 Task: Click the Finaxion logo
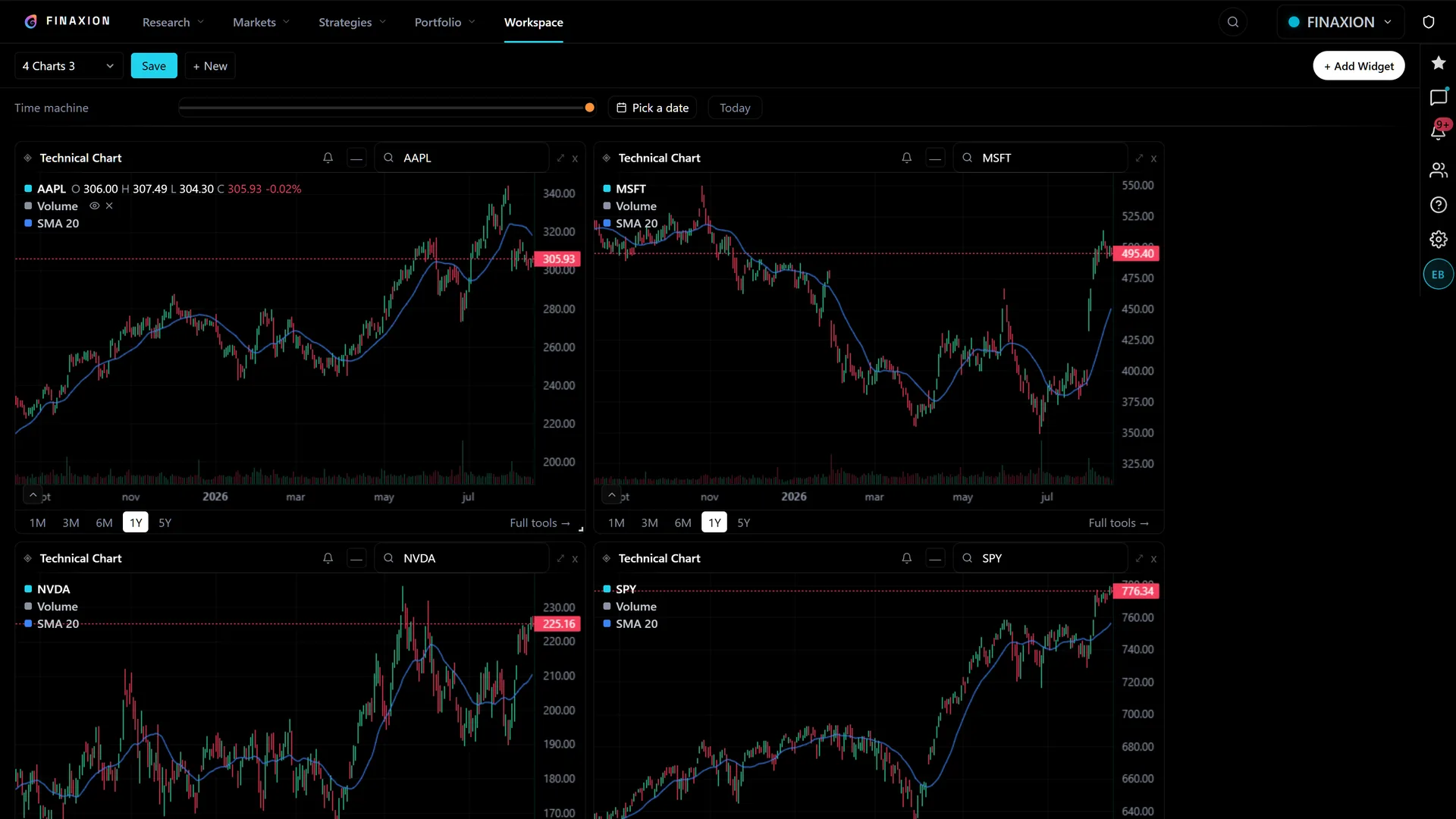coord(67,21)
